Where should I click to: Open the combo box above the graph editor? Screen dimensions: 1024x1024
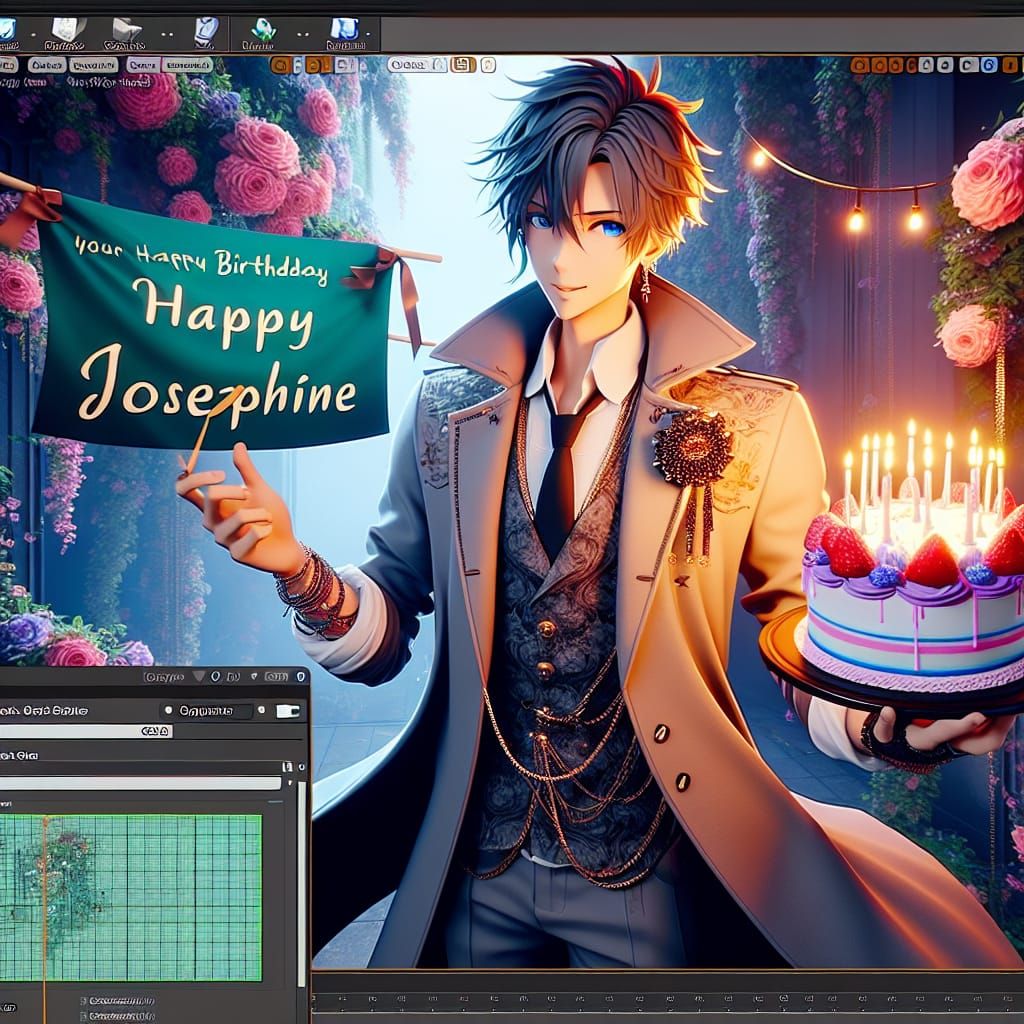click(x=206, y=710)
